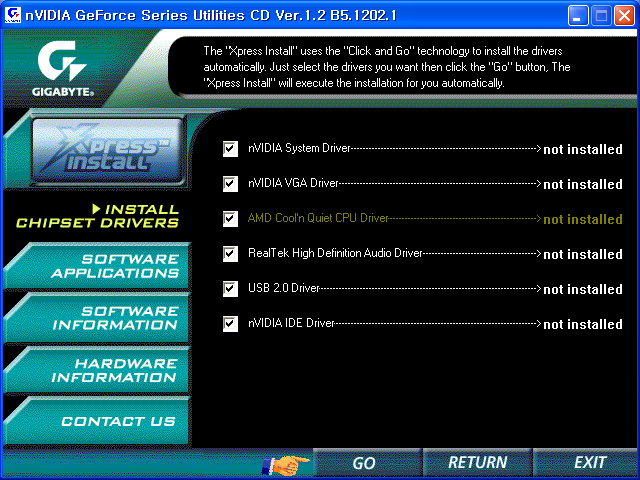Click the GO button to install
Viewport: 640px width, 480px height.
click(367, 463)
